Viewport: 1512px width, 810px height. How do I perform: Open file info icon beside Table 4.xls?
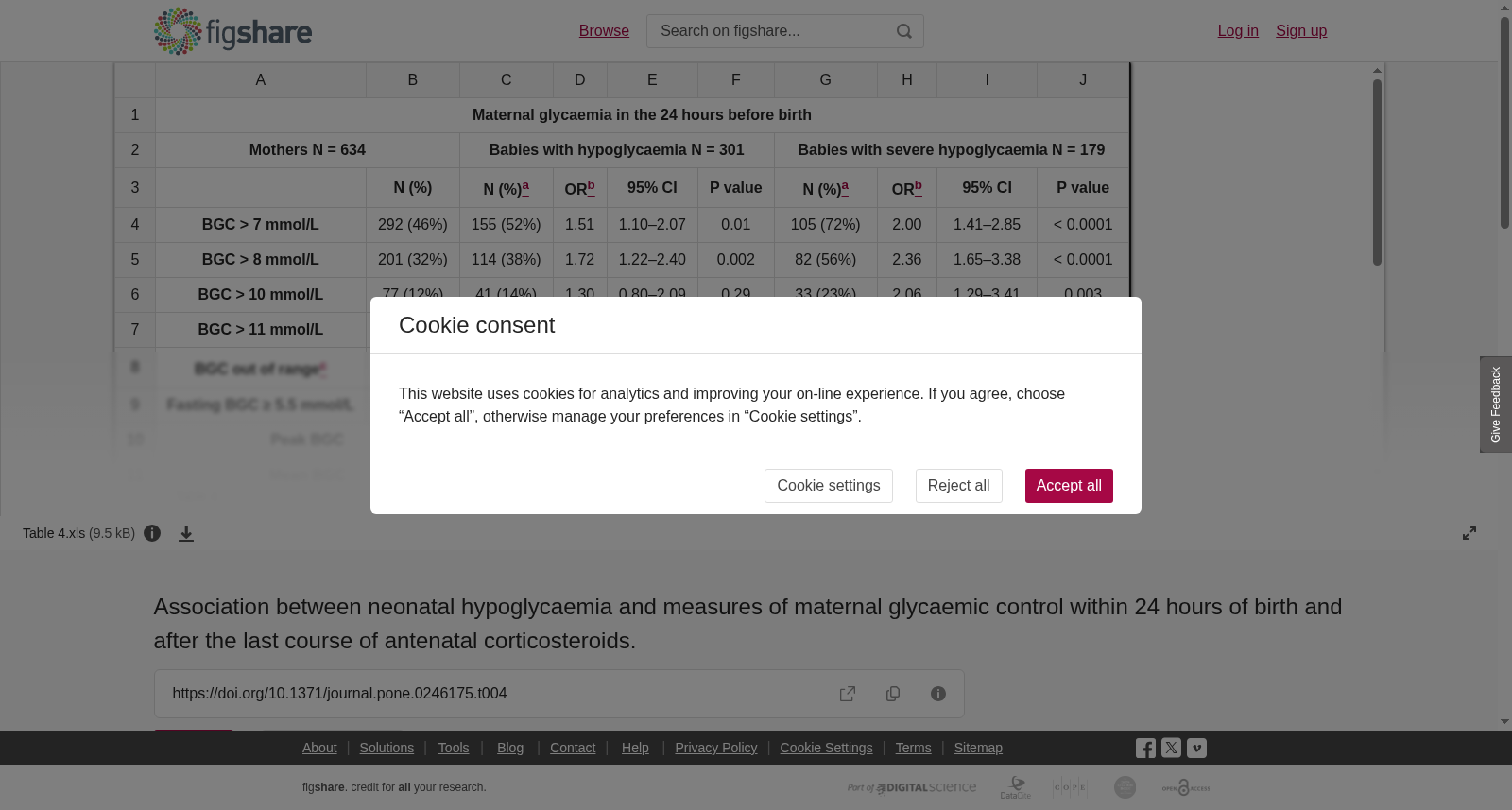coord(152,533)
